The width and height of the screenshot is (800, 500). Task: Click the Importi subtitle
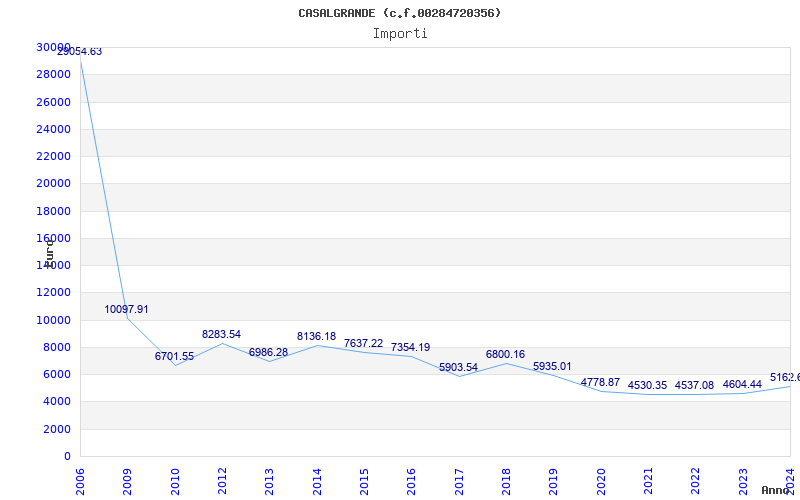(x=400, y=34)
